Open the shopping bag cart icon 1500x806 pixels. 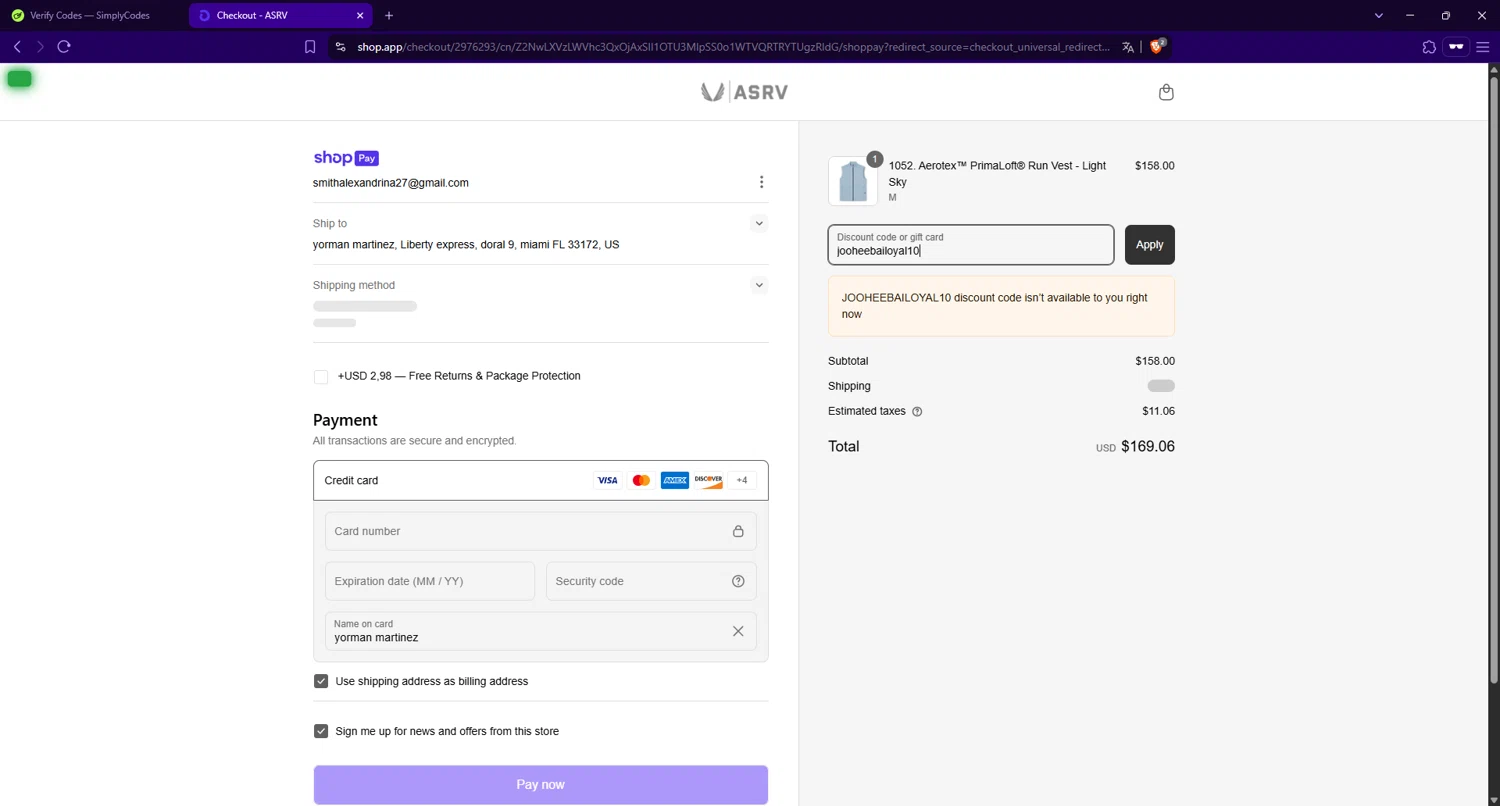point(1166,92)
